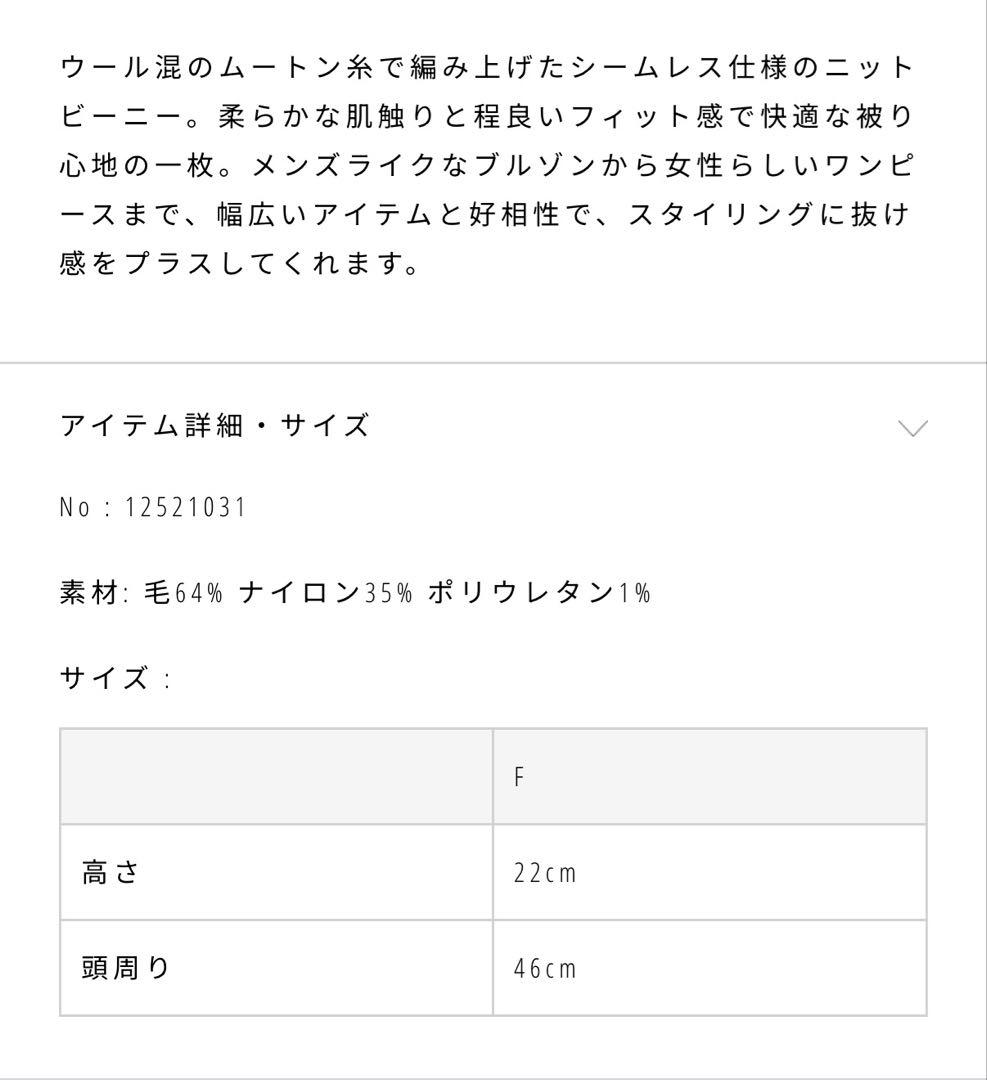
Task: Select the F size column header
Action: coord(519,777)
